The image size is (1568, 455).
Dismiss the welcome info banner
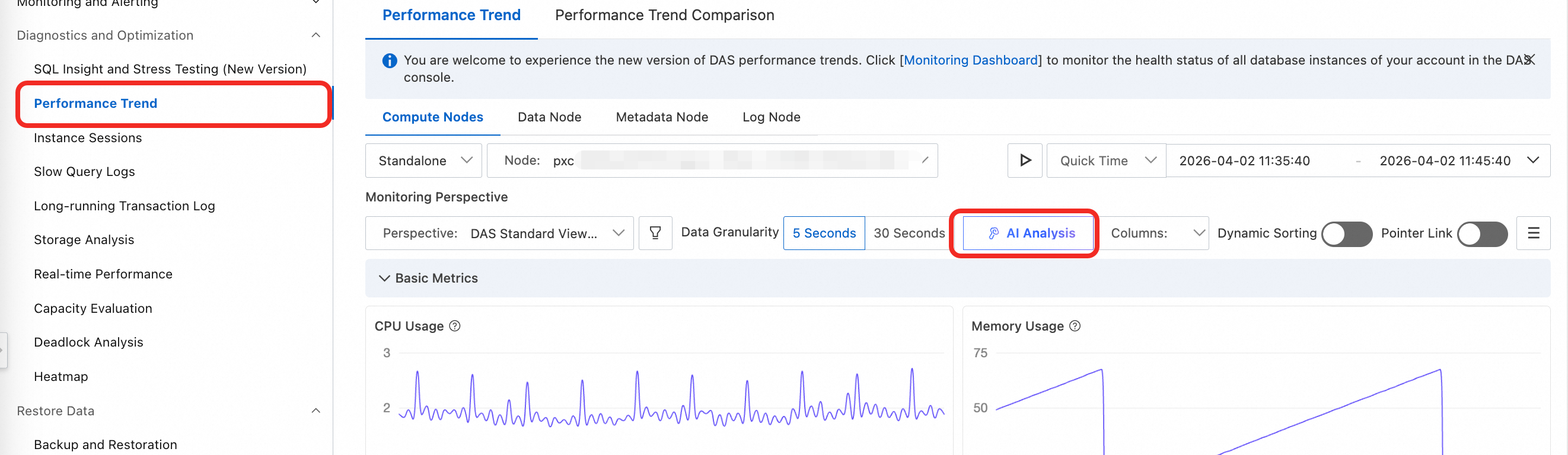(1531, 60)
